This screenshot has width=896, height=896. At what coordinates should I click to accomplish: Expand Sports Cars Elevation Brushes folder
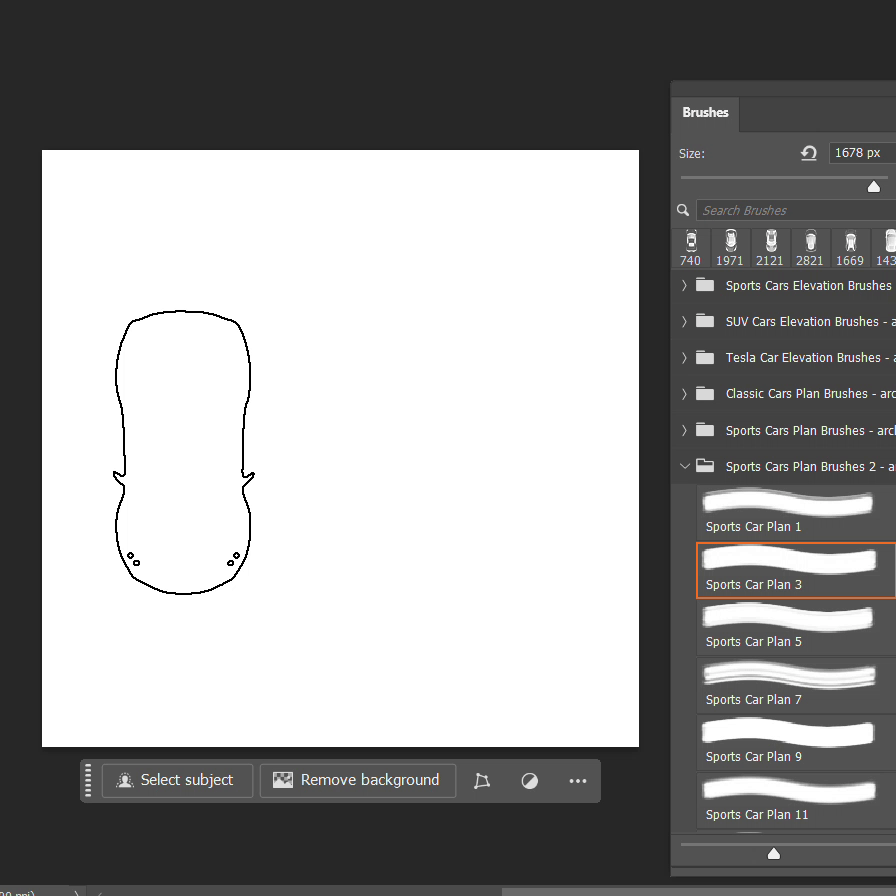click(685, 286)
